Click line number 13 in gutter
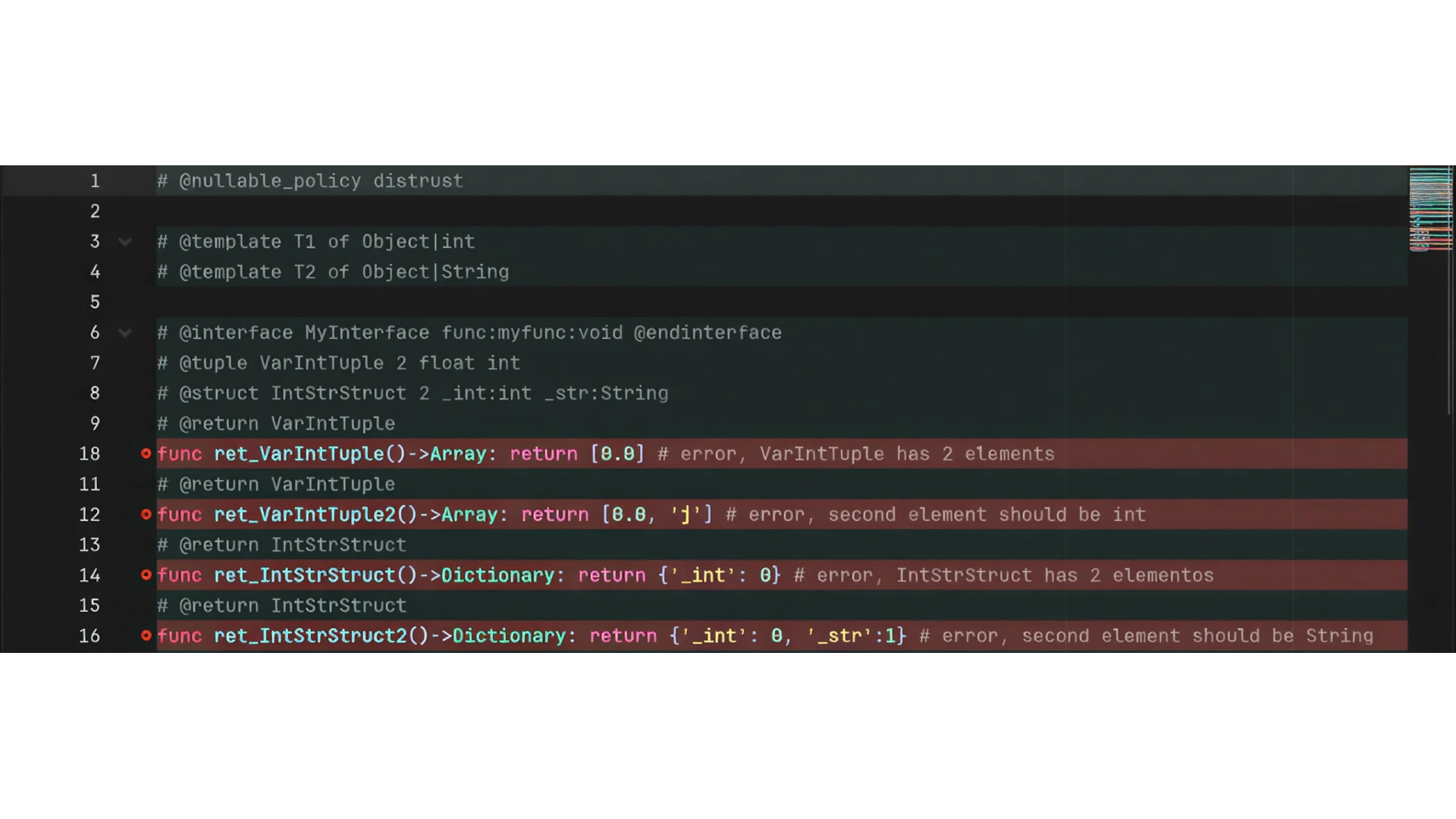1456x819 pixels. [89, 544]
